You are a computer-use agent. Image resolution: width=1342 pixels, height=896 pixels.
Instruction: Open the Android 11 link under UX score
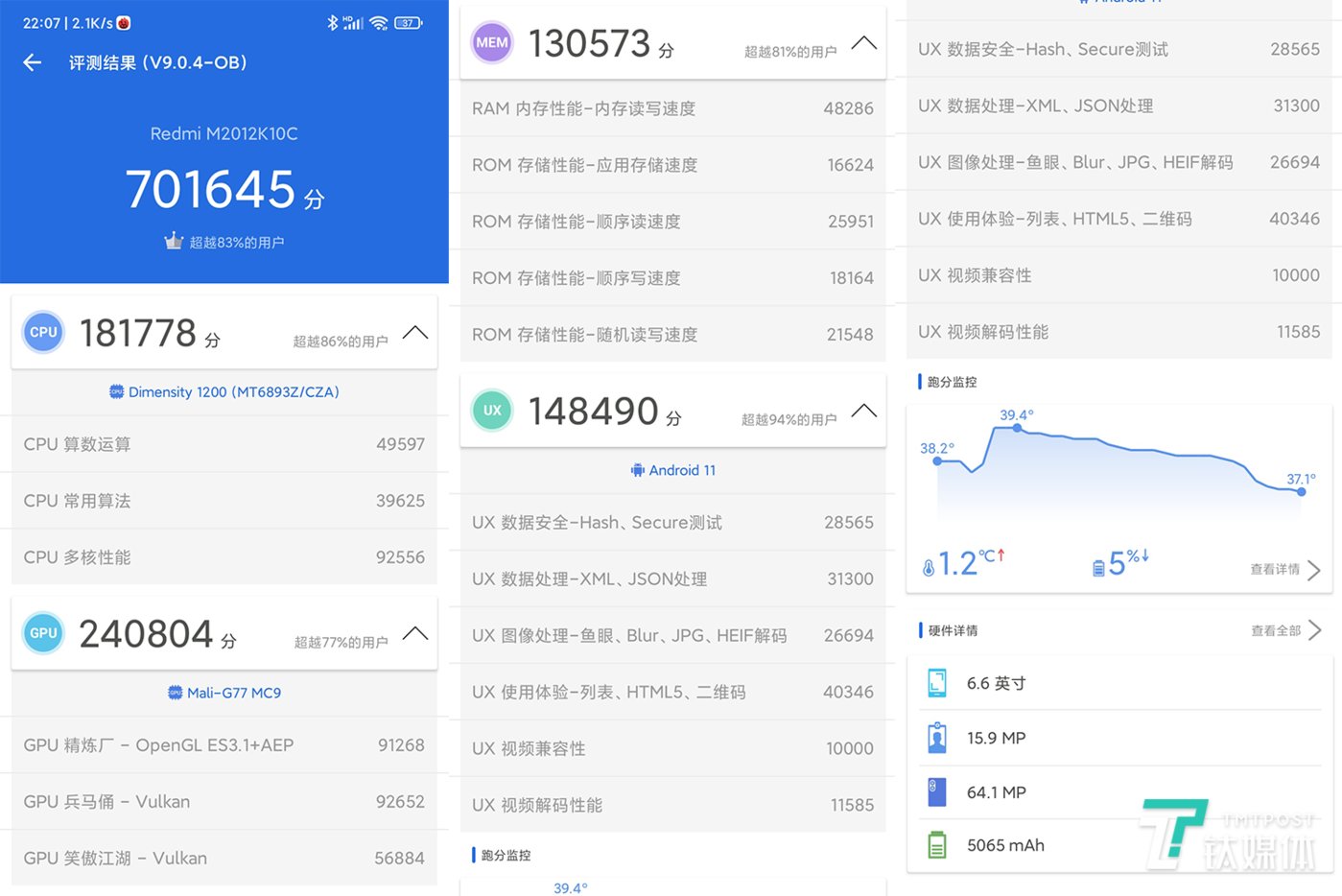[x=673, y=470]
